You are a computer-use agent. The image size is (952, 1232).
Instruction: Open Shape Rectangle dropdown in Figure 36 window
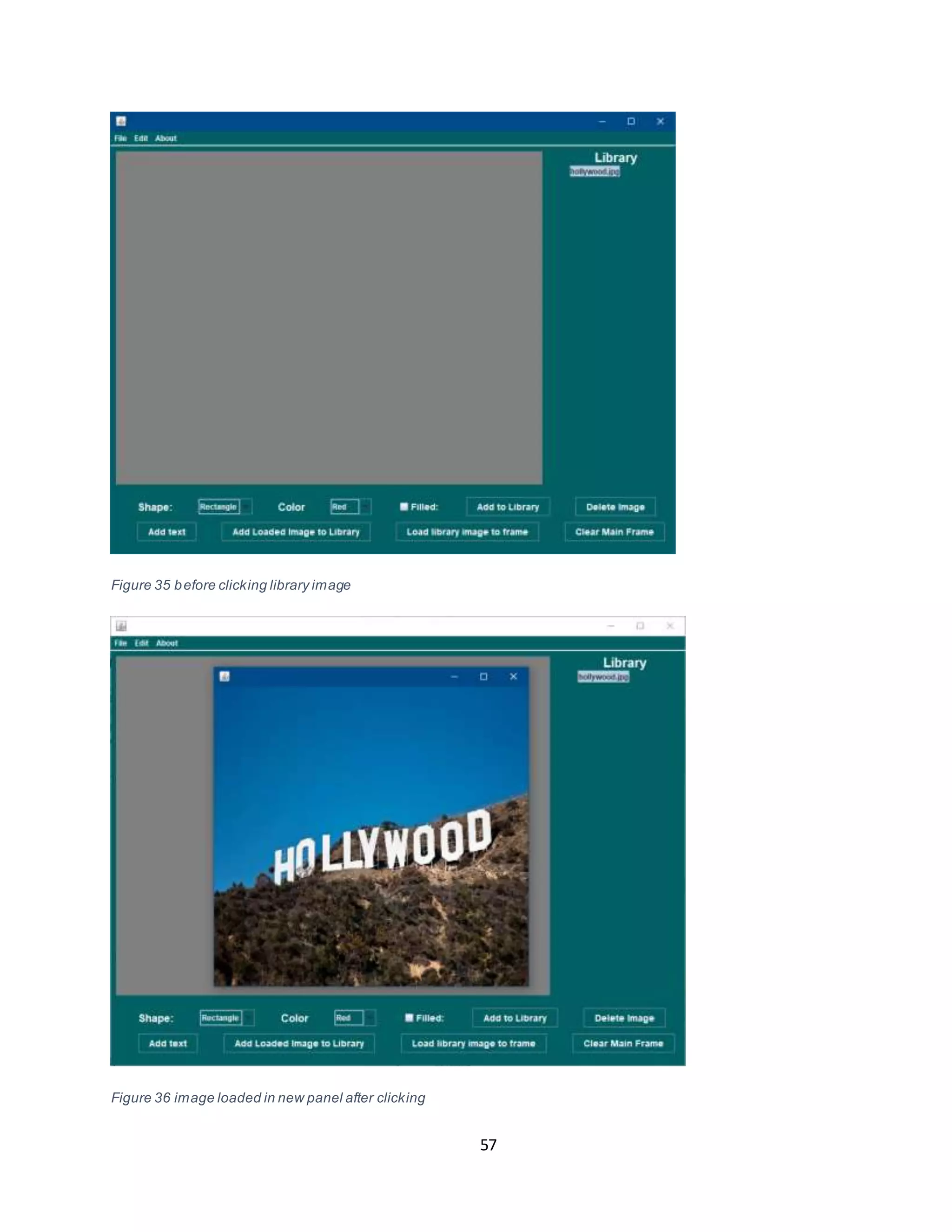click(x=227, y=1018)
